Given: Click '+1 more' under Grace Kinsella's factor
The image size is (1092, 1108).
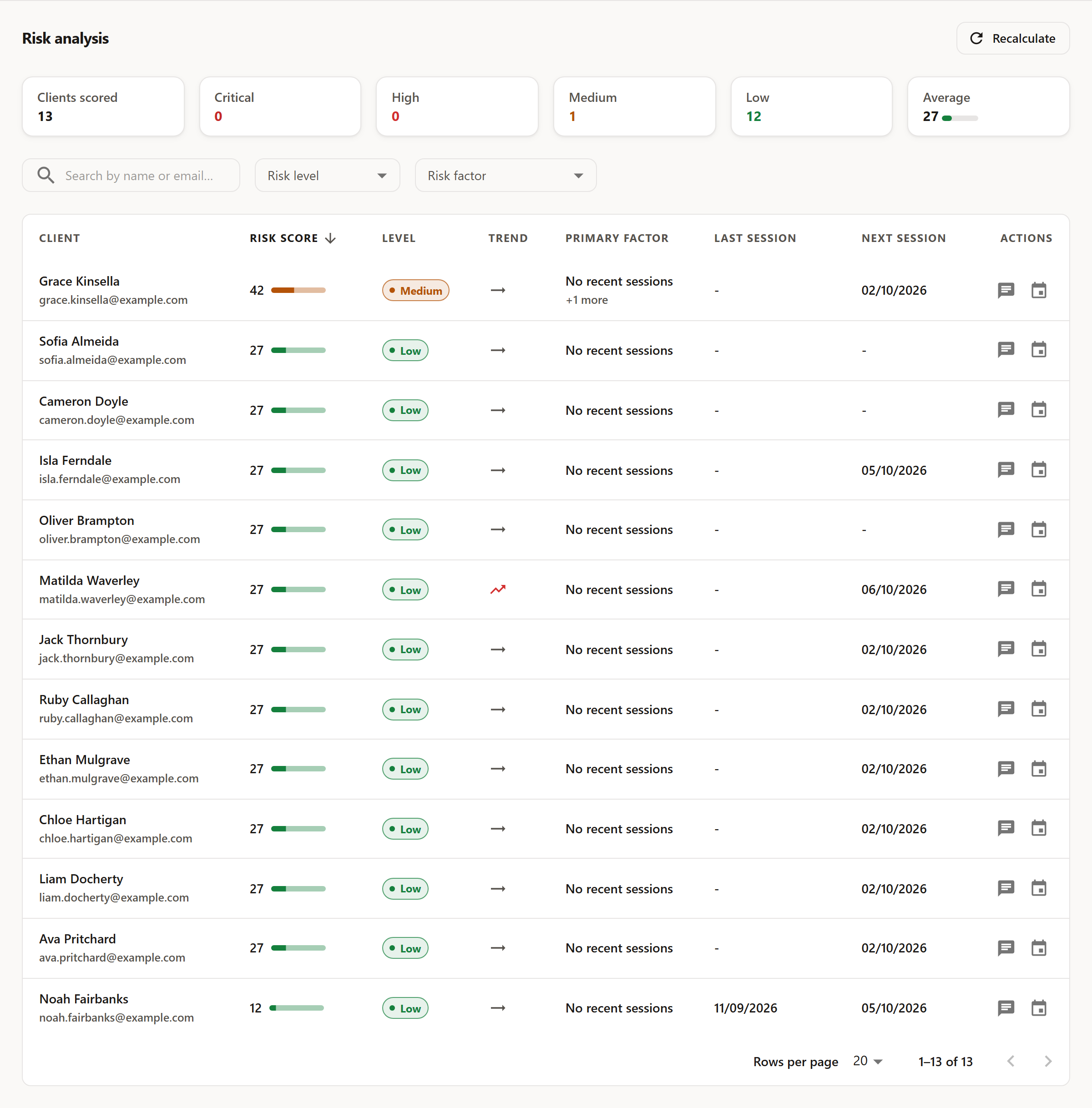Looking at the screenshot, I should point(586,300).
